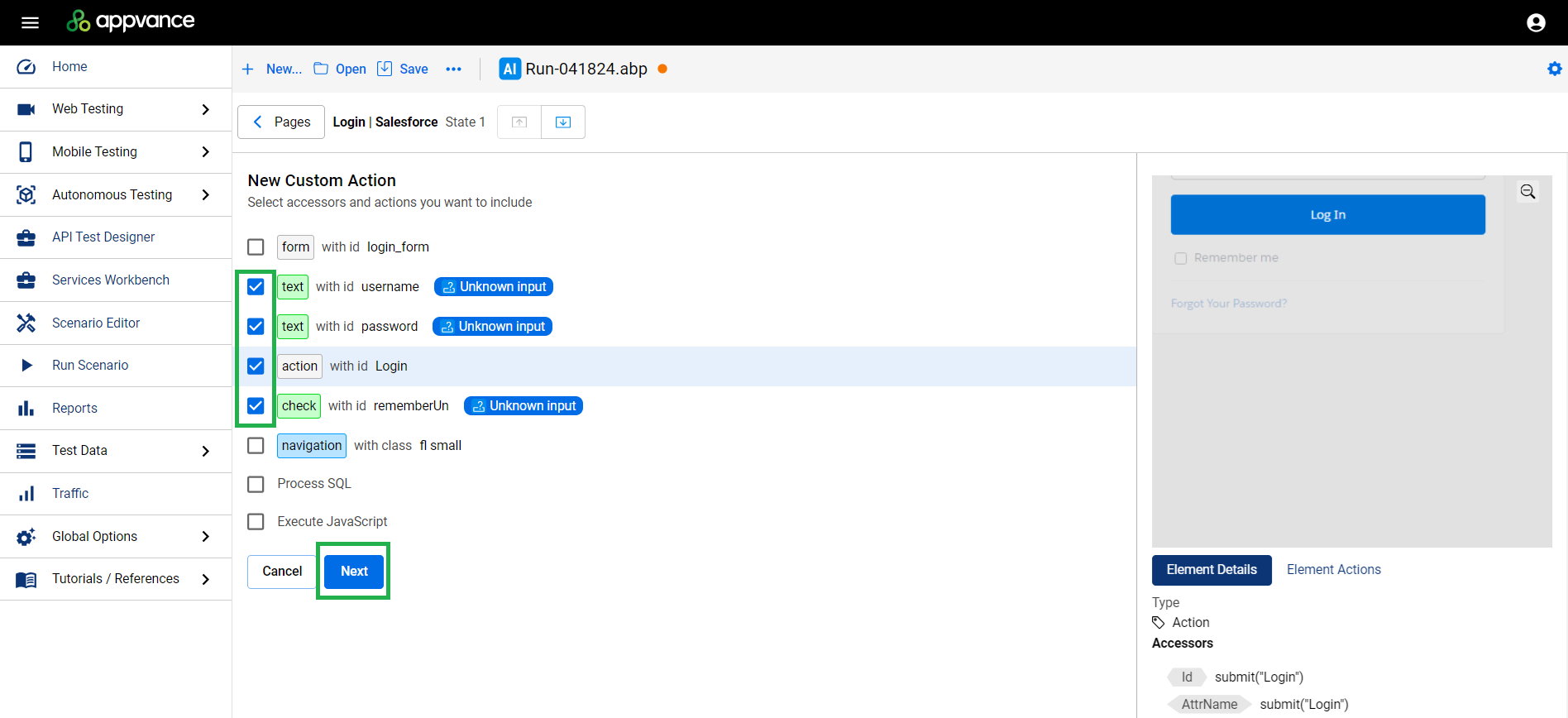Enable the Execute JavaScript checkbox
The height and width of the screenshot is (718, 1568).
(x=256, y=522)
